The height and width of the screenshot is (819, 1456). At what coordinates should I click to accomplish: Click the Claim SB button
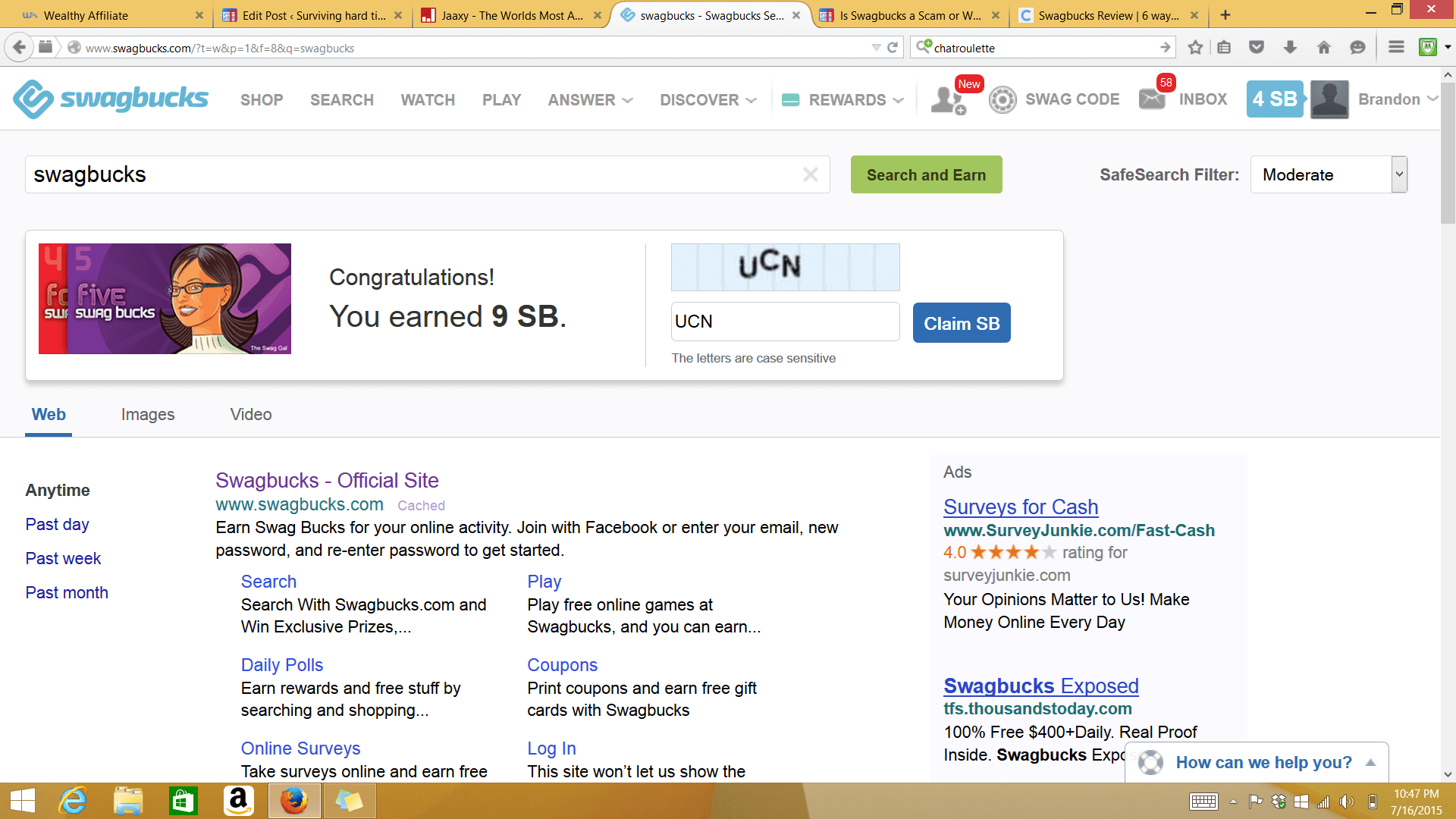pyautogui.click(x=961, y=322)
